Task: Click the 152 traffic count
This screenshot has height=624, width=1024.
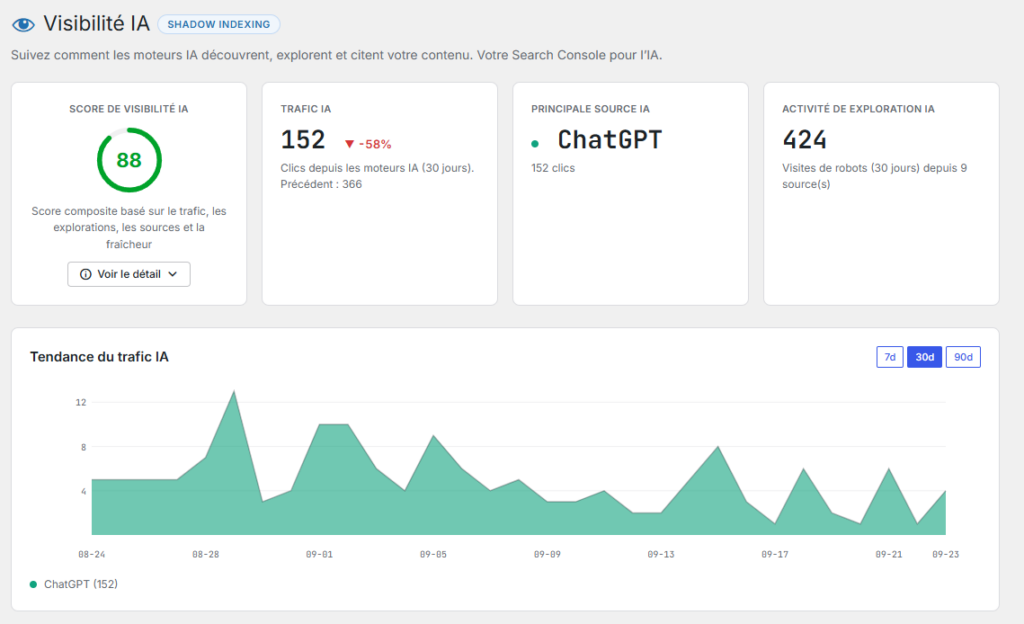Action: (x=303, y=140)
